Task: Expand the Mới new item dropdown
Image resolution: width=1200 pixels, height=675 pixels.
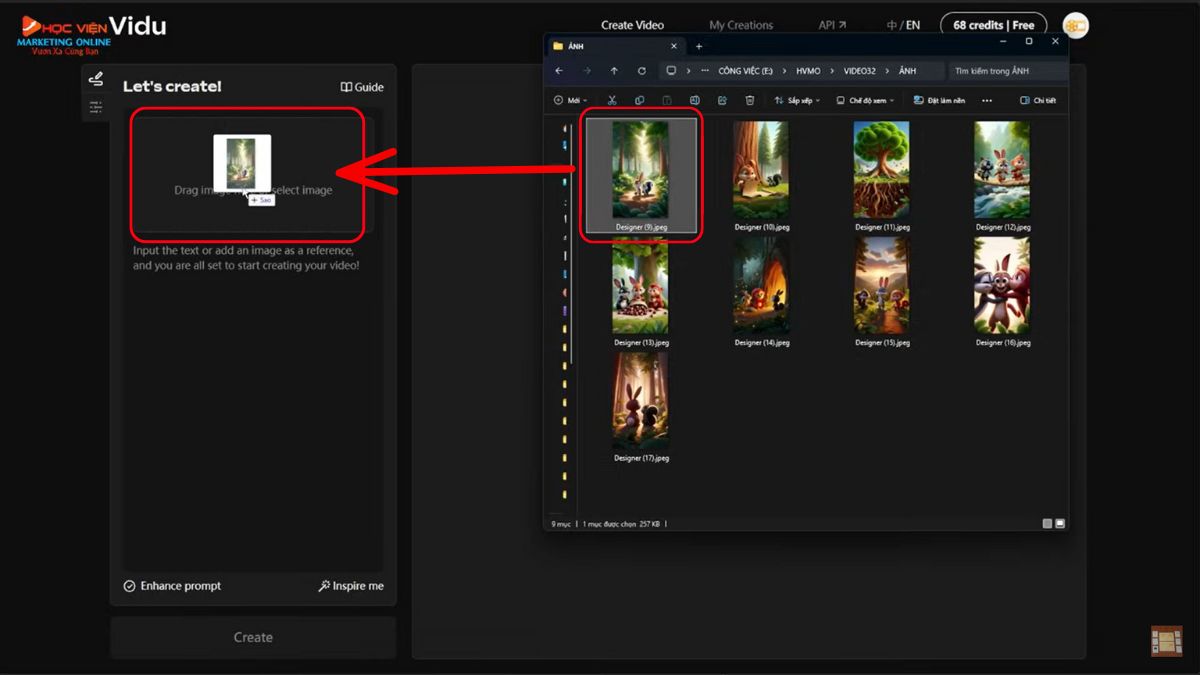Action: click(570, 101)
